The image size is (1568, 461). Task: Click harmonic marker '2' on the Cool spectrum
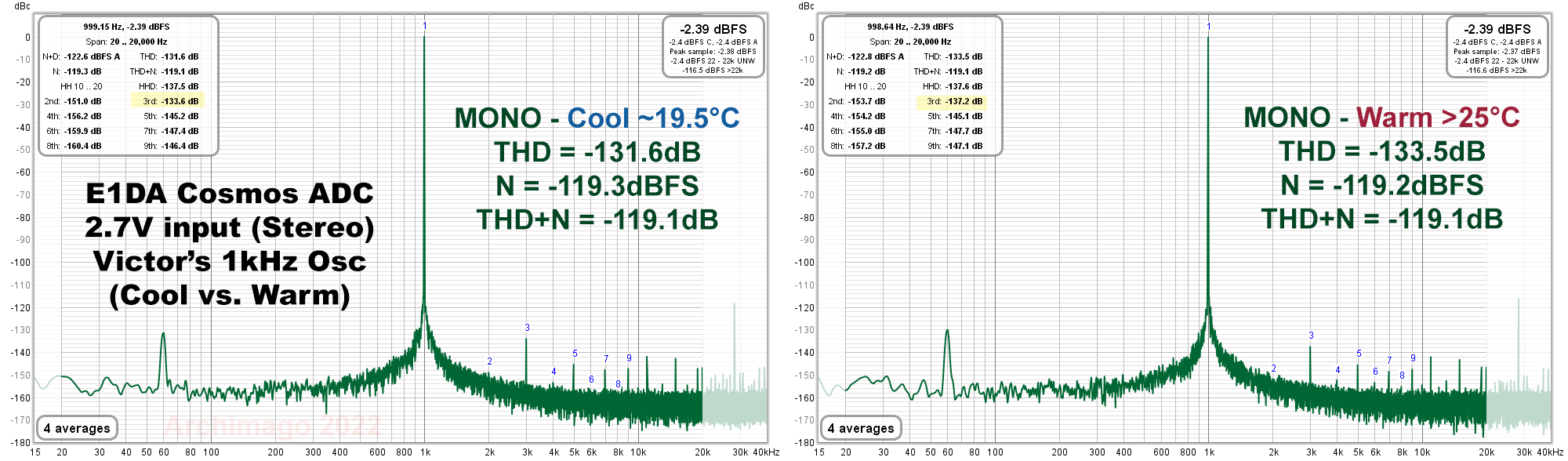point(489,361)
